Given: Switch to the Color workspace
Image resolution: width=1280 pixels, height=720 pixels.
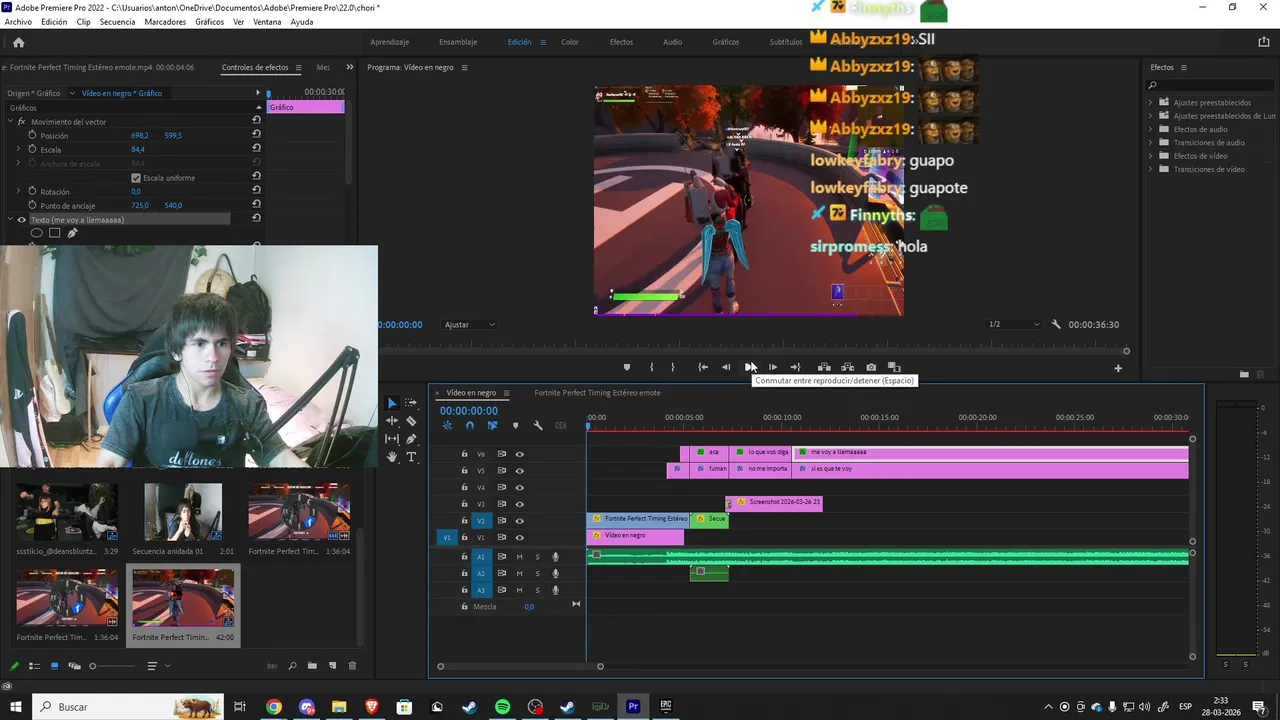Looking at the screenshot, I should (x=570, y=42).
